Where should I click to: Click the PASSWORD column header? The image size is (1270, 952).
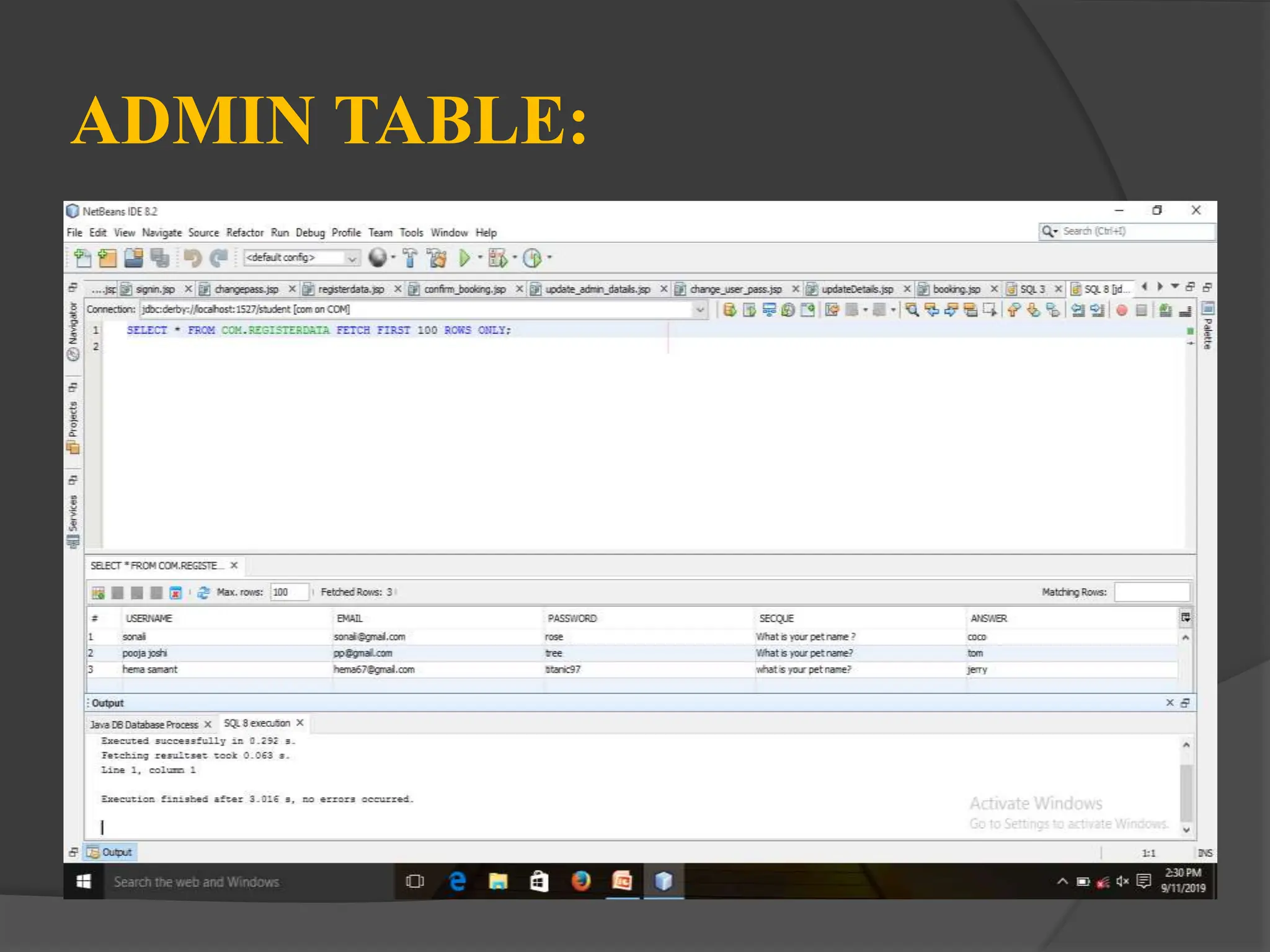point(649,619)
